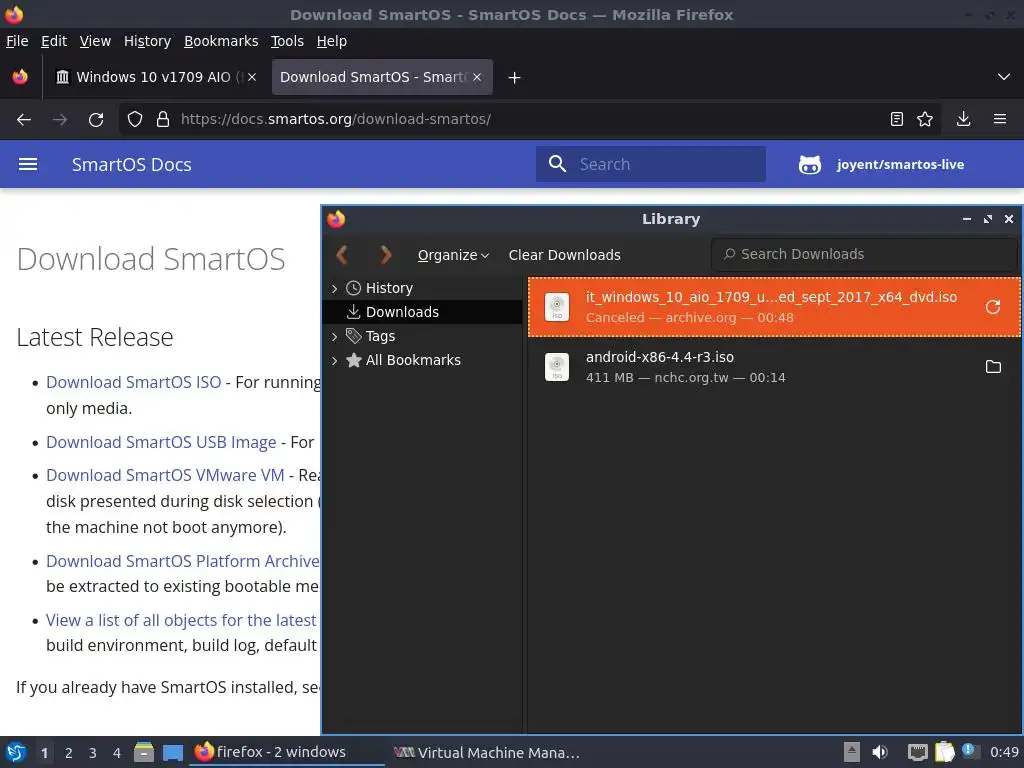The height and width of the screenshot is (768, 1024).
Task: Click the Download SmartOS USB Image link
Action: coord(161,442)
